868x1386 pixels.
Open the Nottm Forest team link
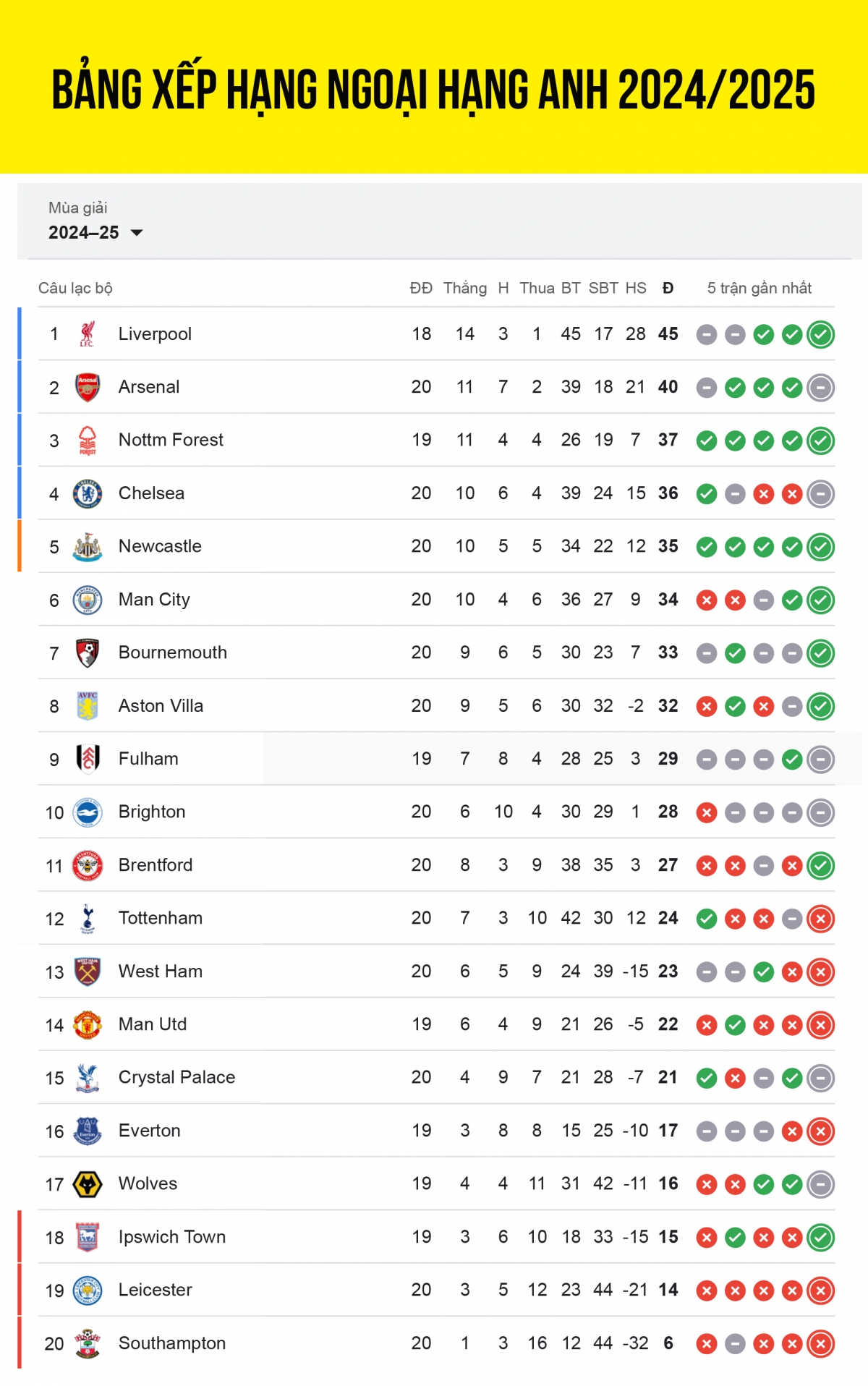click(x=171, y=440)
